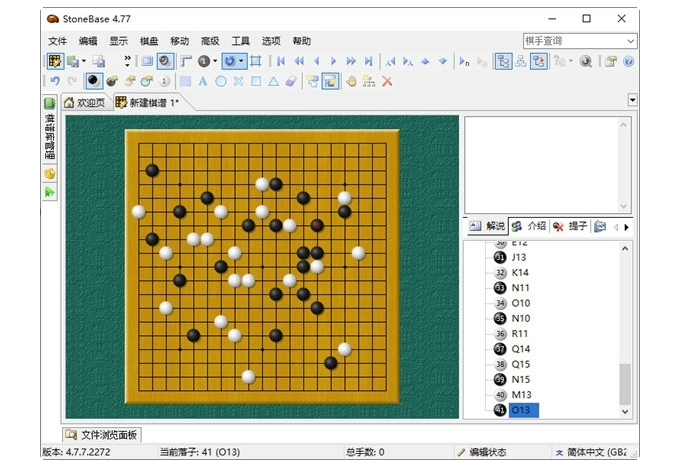The image size is (676, 468).
Task: Click the red X delete icon
Action: (387, 81)
